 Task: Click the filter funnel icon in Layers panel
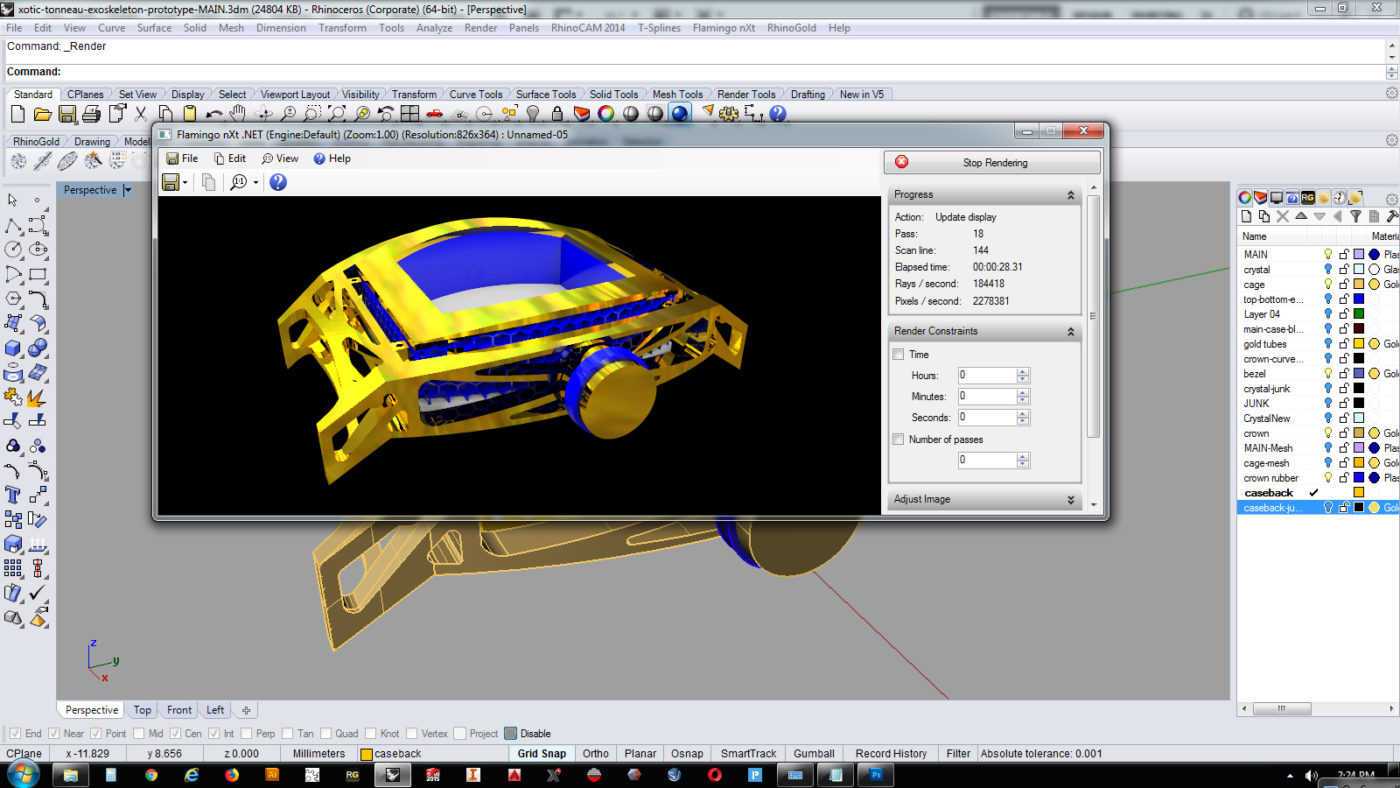pyautogui.click(x=1356, y=216)
